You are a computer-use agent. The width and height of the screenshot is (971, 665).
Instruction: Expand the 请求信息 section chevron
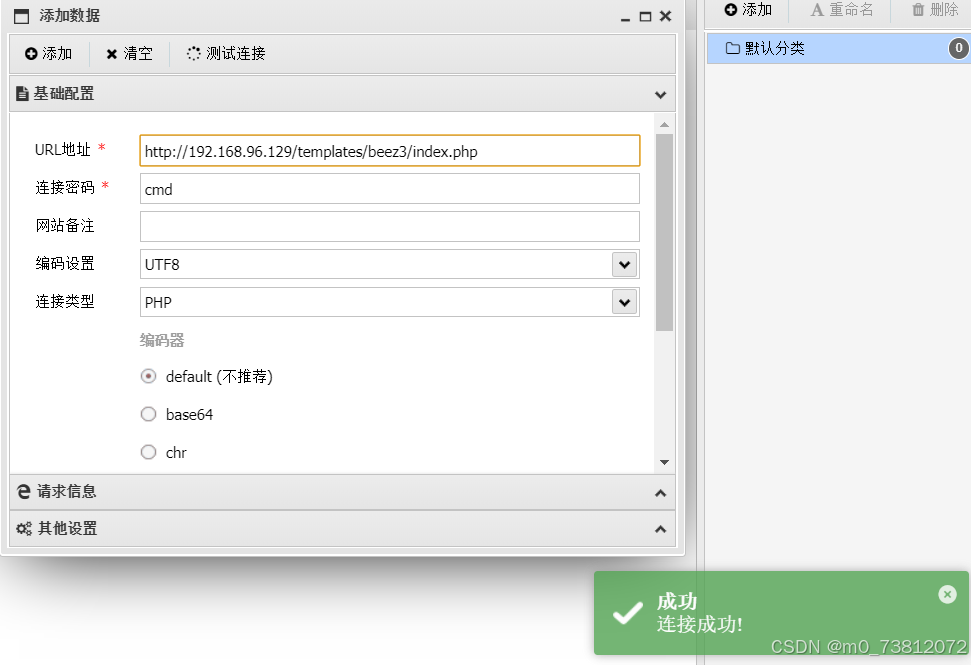click(x=661, y=493)
